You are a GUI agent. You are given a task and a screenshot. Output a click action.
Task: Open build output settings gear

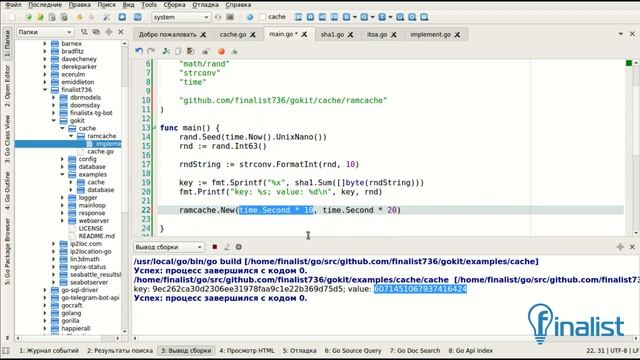pyautogui.click(x=239, y=247)
